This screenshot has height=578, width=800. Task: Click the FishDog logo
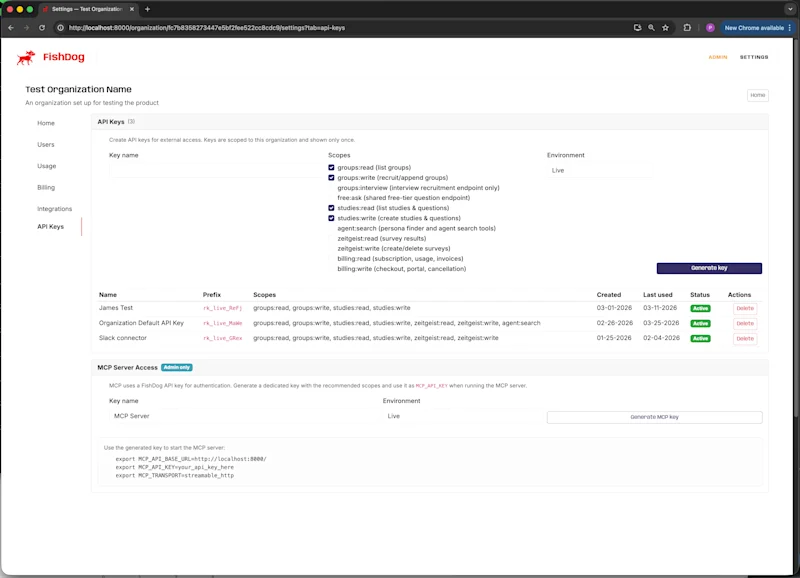51,57
